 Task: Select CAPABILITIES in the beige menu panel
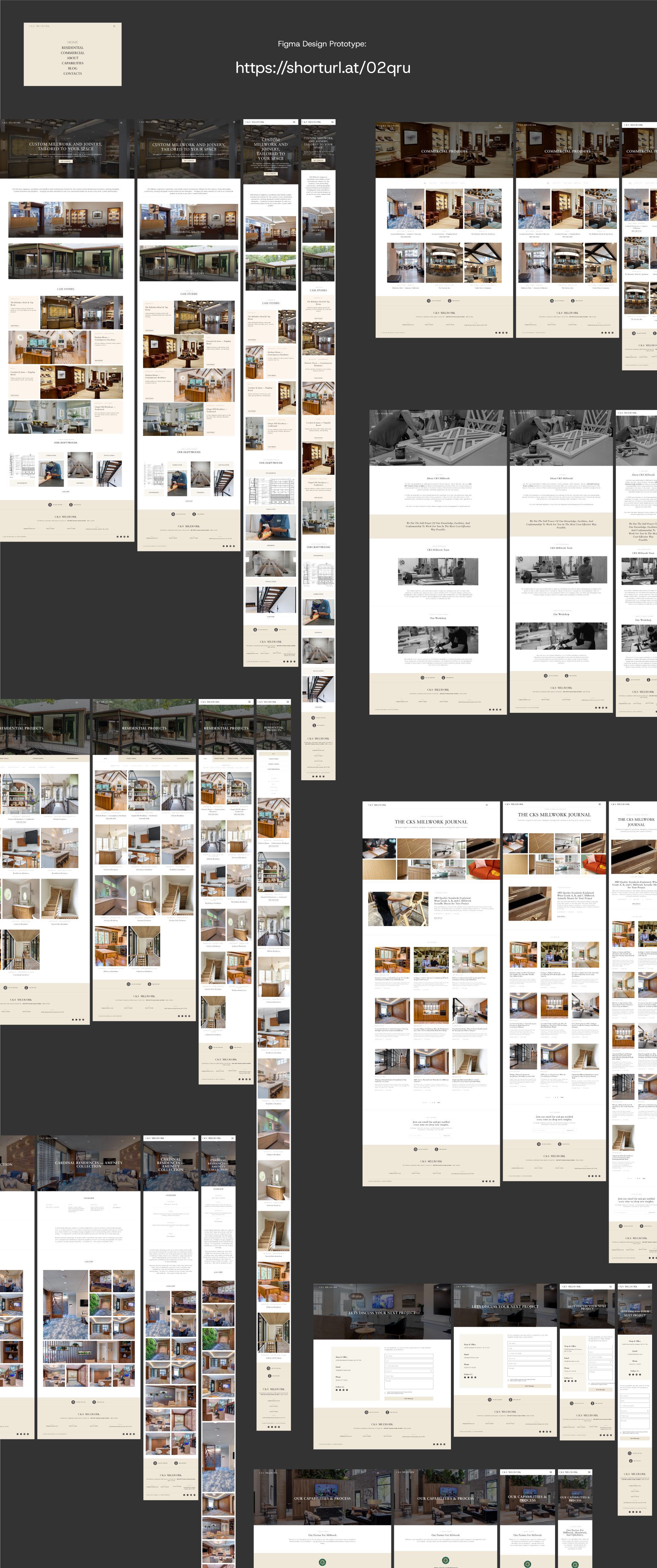(72, 63)
